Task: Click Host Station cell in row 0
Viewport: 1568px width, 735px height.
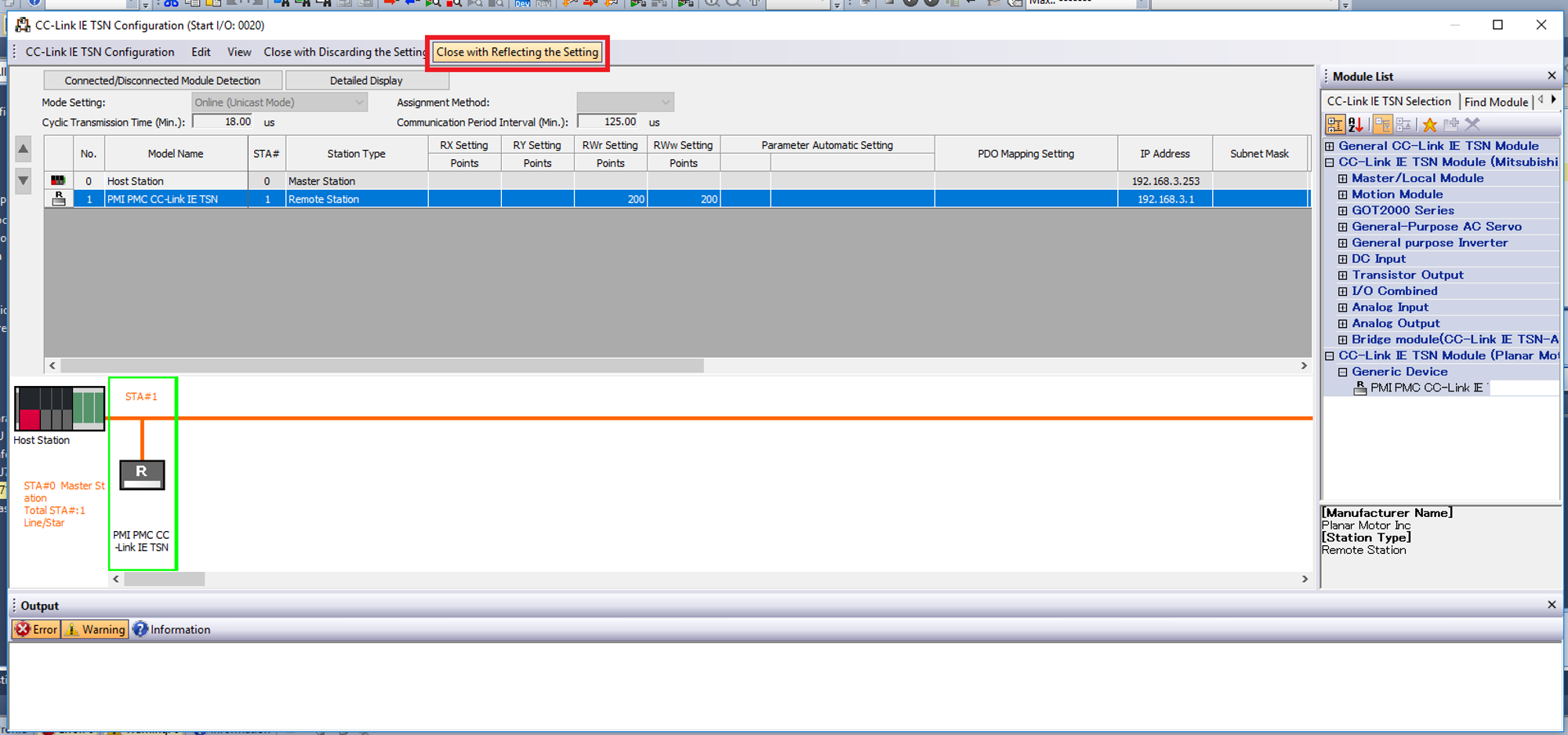Action: tap(176, 181)
